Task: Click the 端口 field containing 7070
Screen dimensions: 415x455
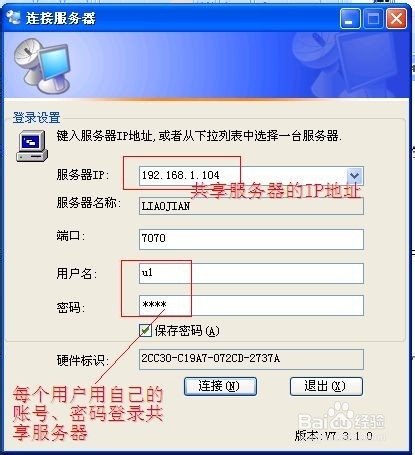Action: pyautogui.click(x=251, y=239)
